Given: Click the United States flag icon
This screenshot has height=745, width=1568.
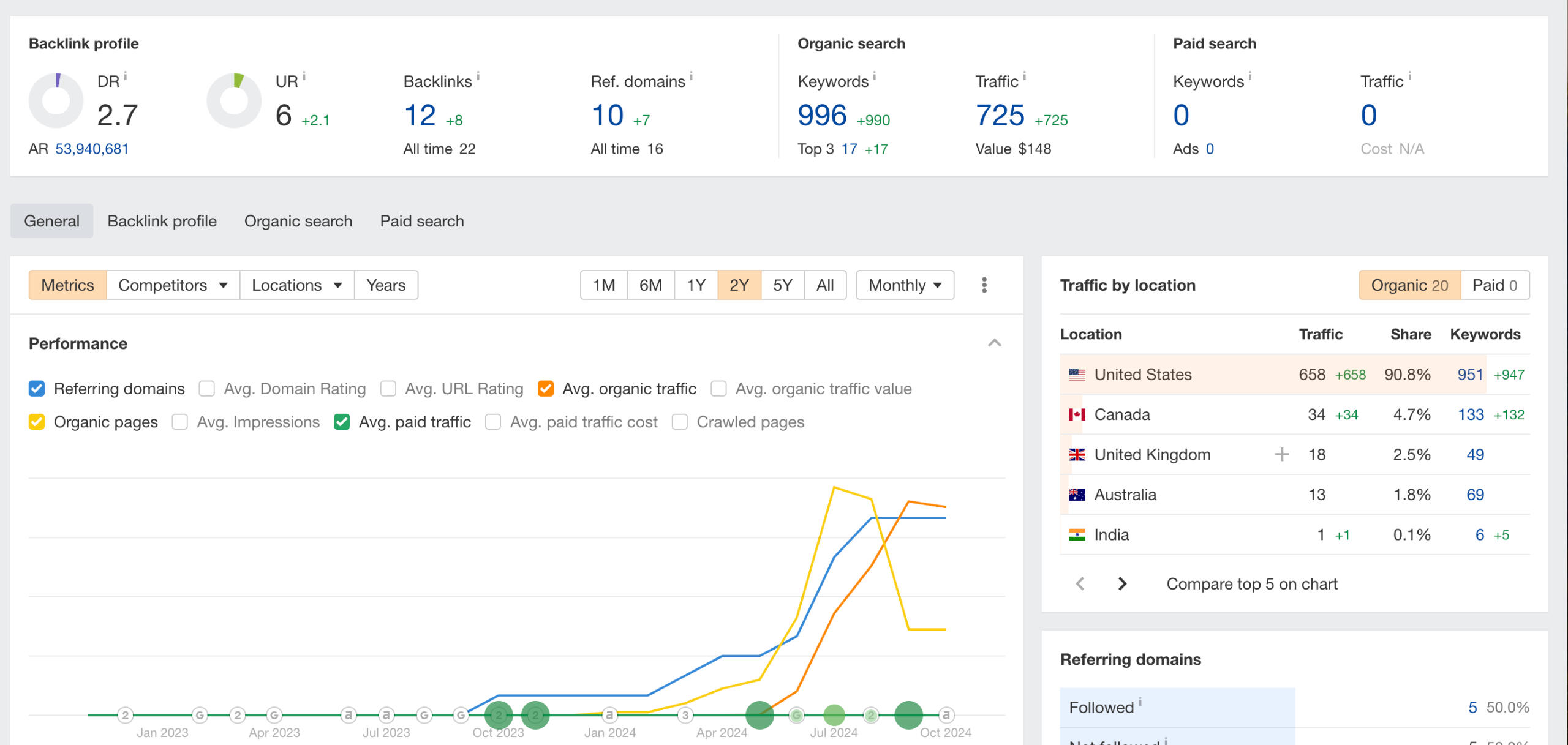Looking at the screenshot, I should [1076, 374].
